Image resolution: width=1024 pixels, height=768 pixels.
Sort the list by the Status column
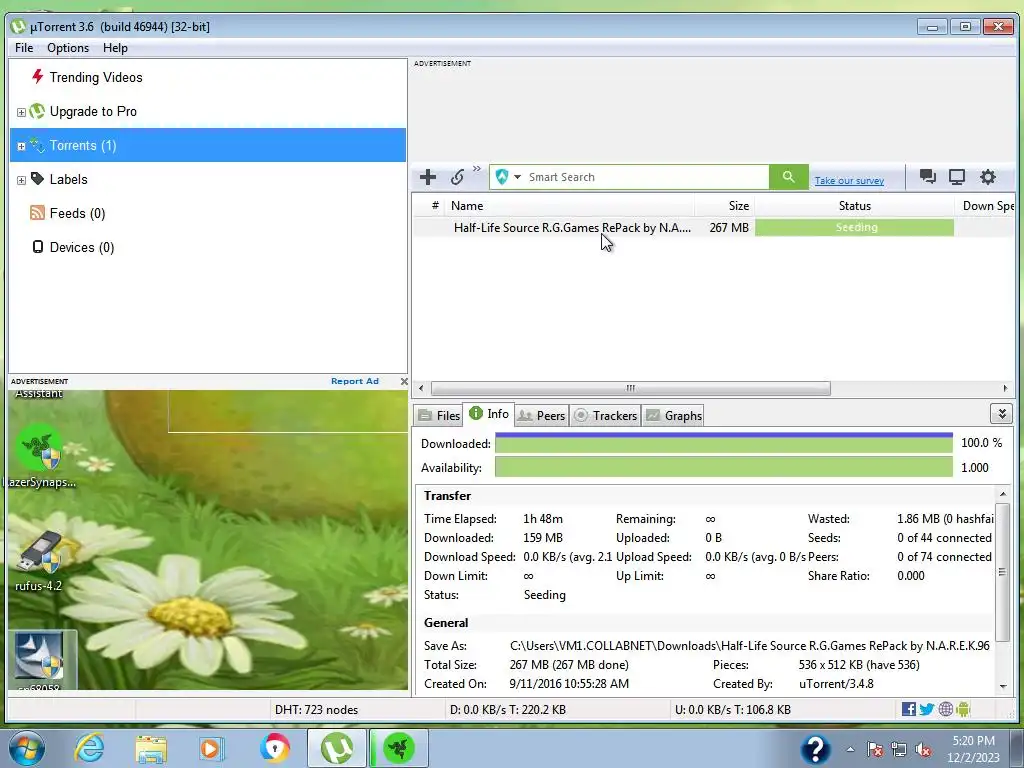coord(854,206)
